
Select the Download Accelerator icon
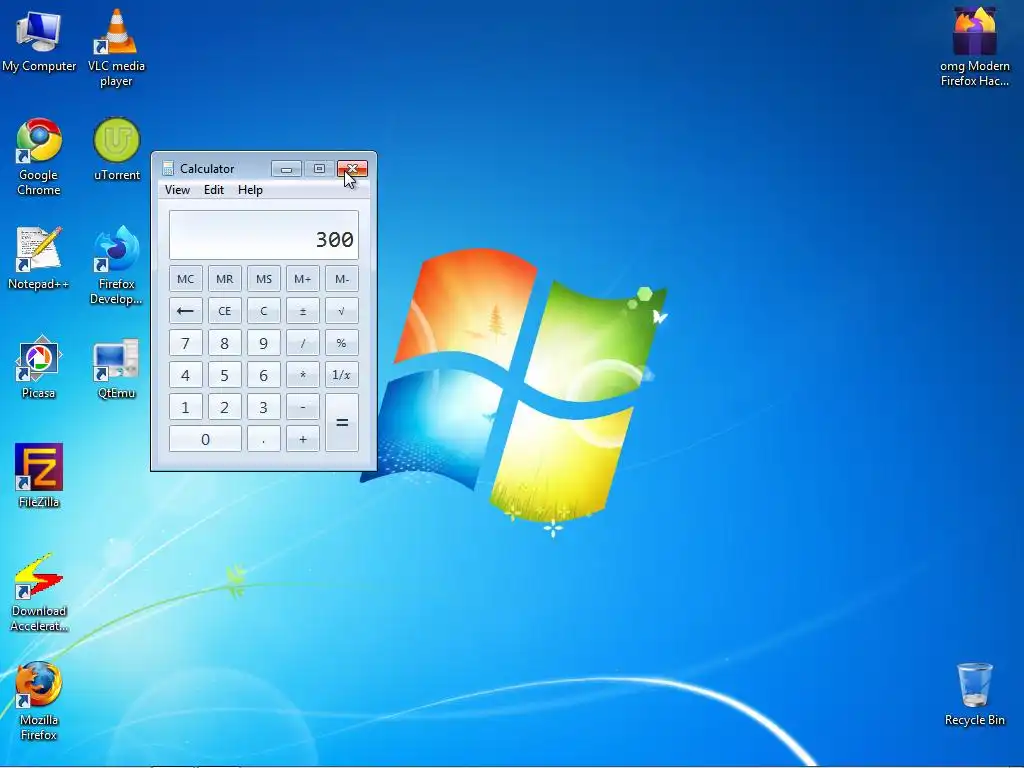39,592
